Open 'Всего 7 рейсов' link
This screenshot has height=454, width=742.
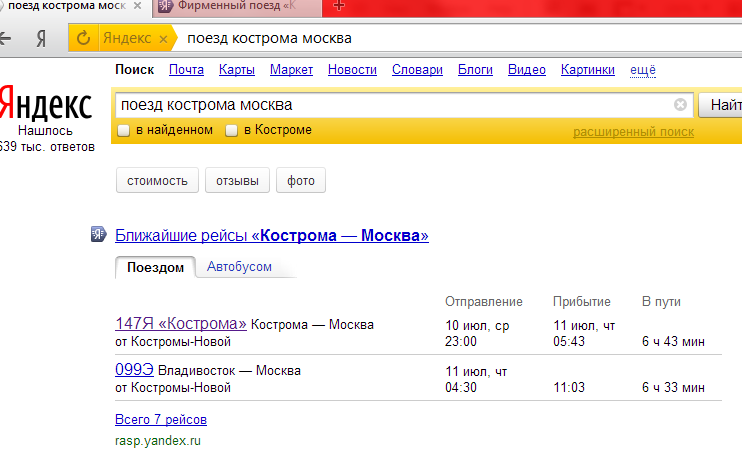point(161,419)
